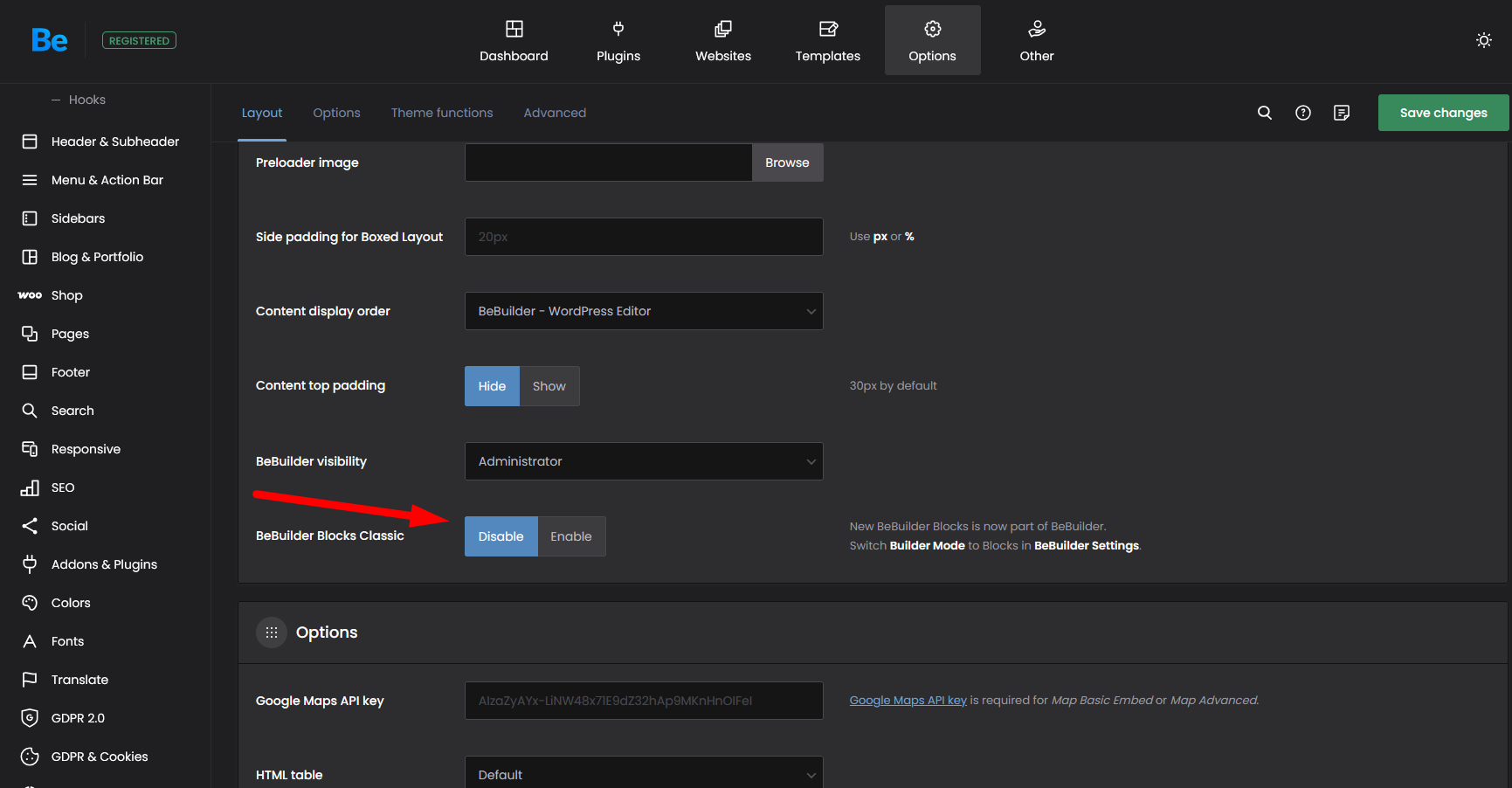Expand the Content display order dropdown

pos(644,311)
